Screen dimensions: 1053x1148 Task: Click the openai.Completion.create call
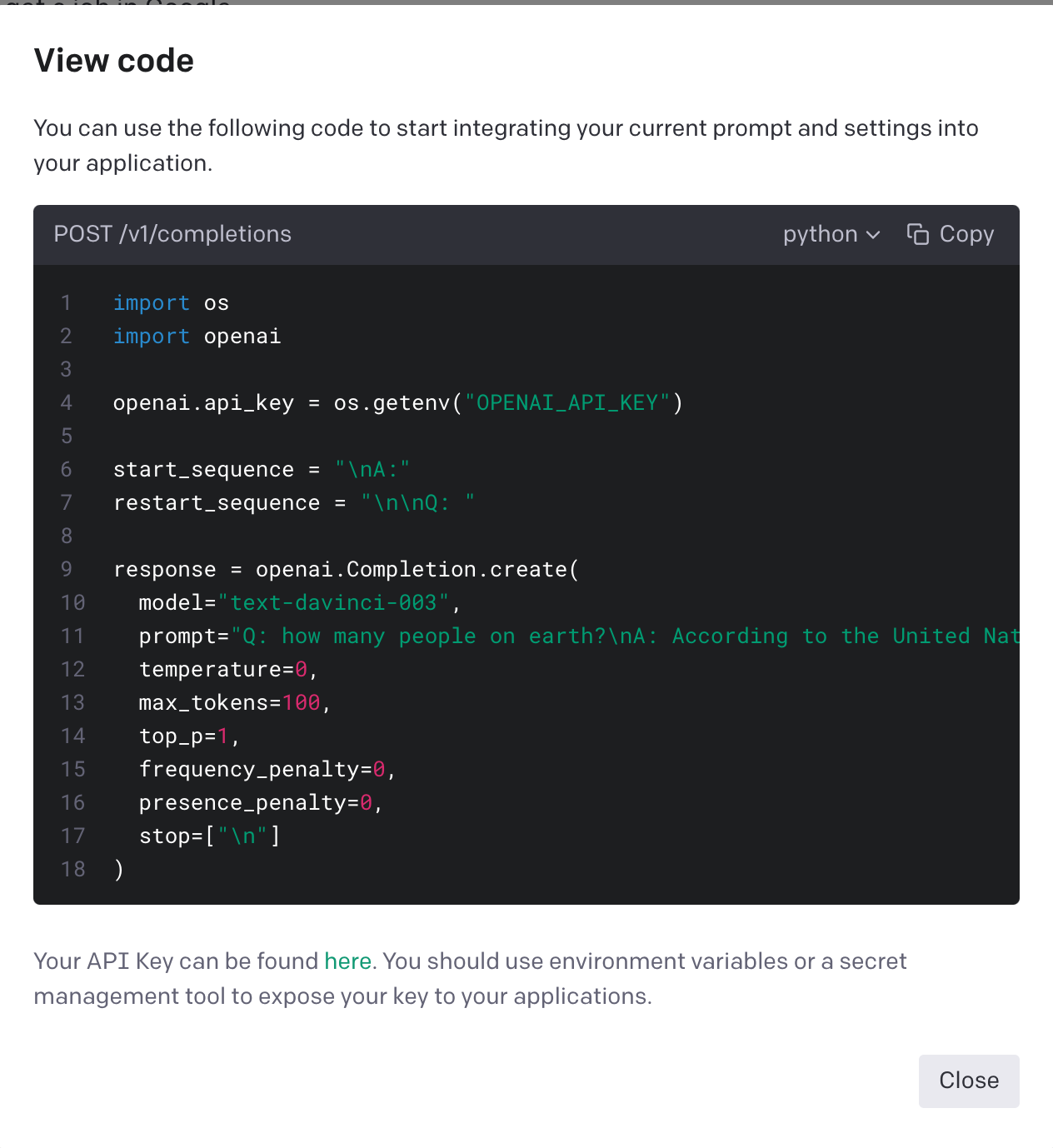417,570
